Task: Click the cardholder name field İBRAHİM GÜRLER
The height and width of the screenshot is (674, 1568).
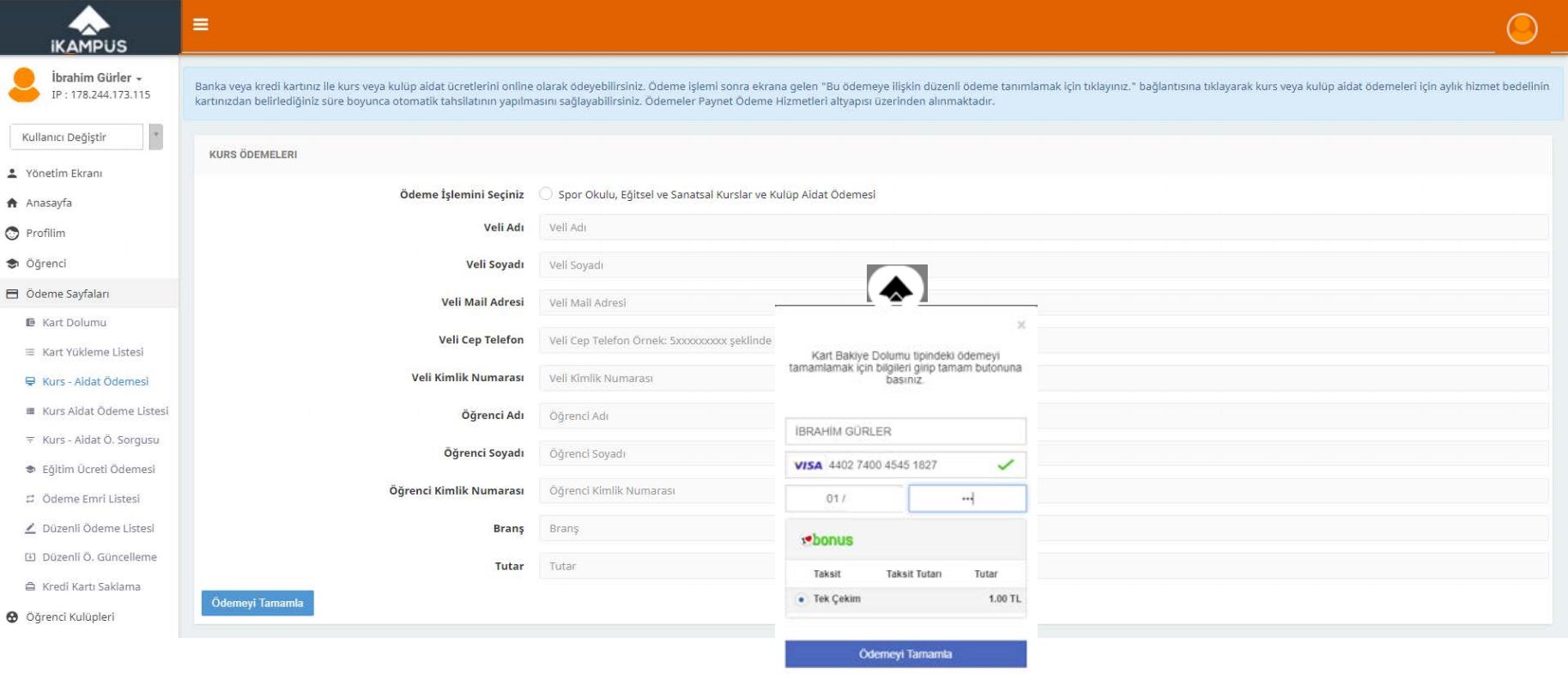Action: (x=905, y=432)
